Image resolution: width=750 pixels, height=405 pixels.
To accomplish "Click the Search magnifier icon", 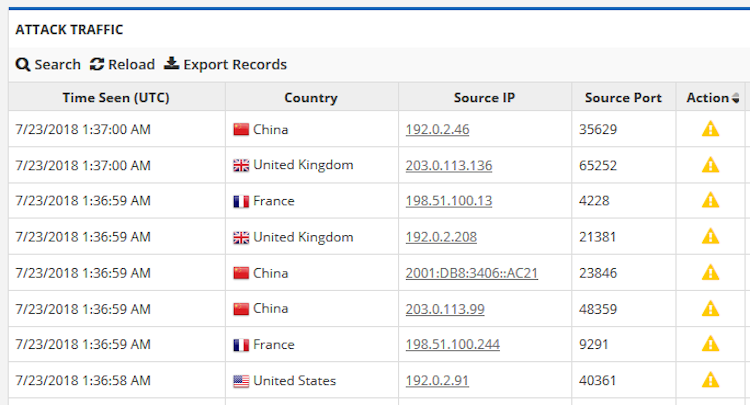I will point(23,65).
